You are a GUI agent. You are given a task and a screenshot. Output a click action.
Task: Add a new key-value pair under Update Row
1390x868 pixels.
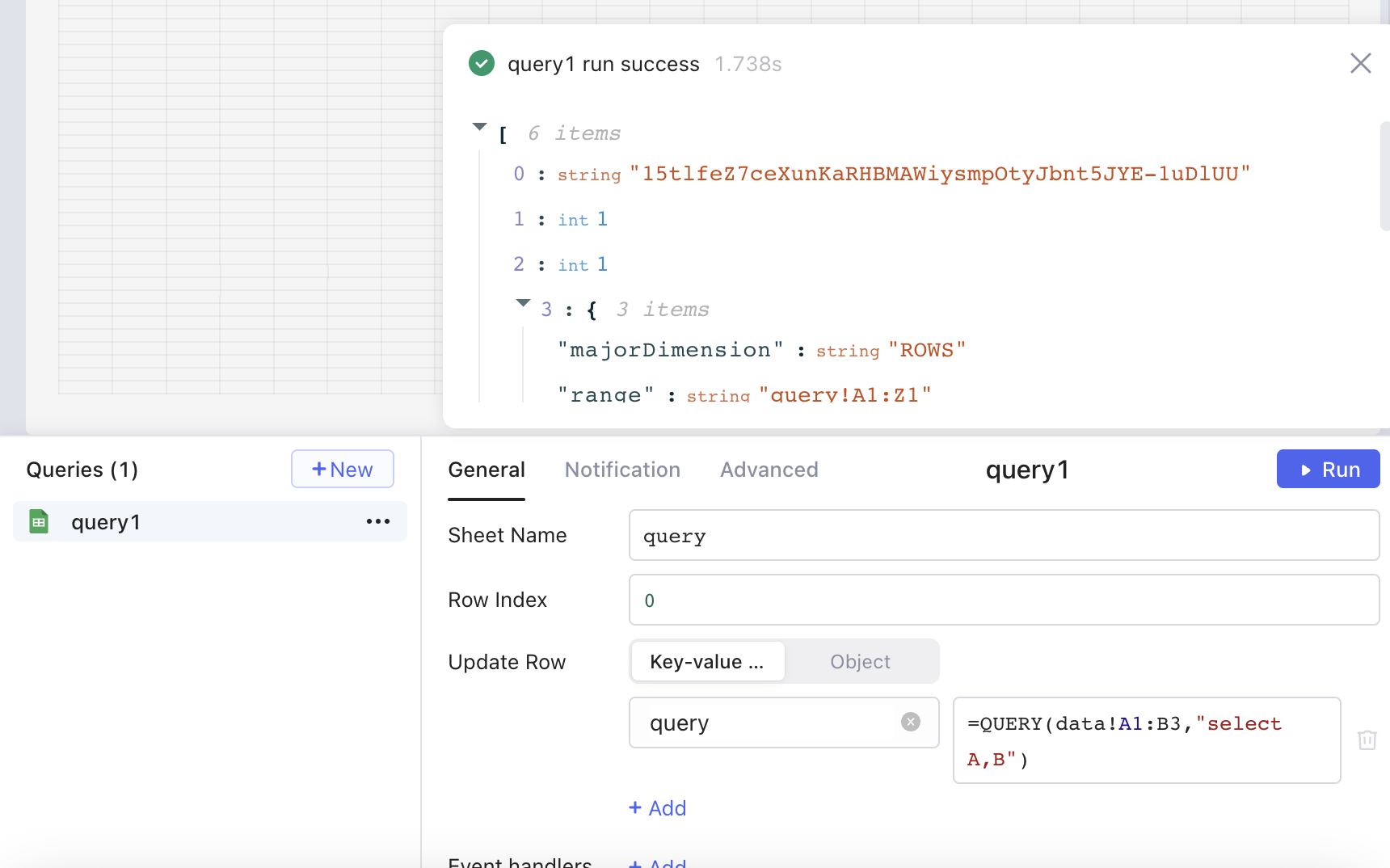658,808
